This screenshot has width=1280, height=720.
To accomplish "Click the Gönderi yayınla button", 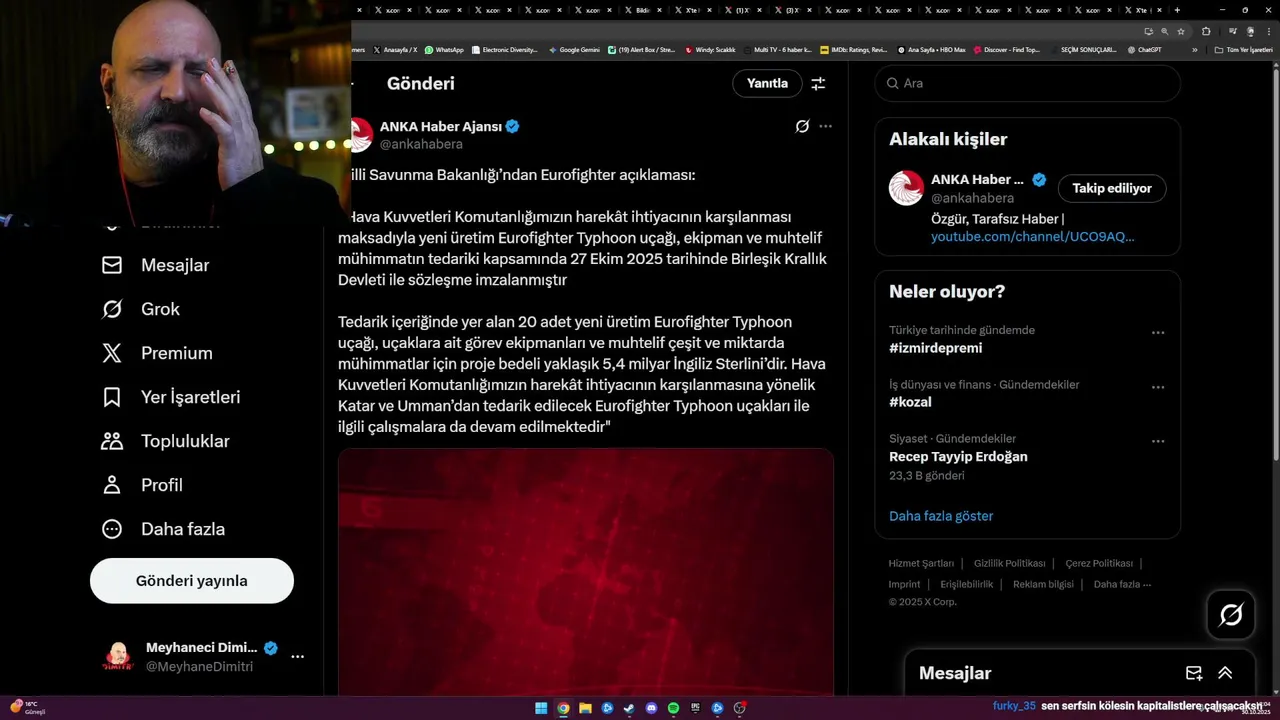I will tap(192, 581).
